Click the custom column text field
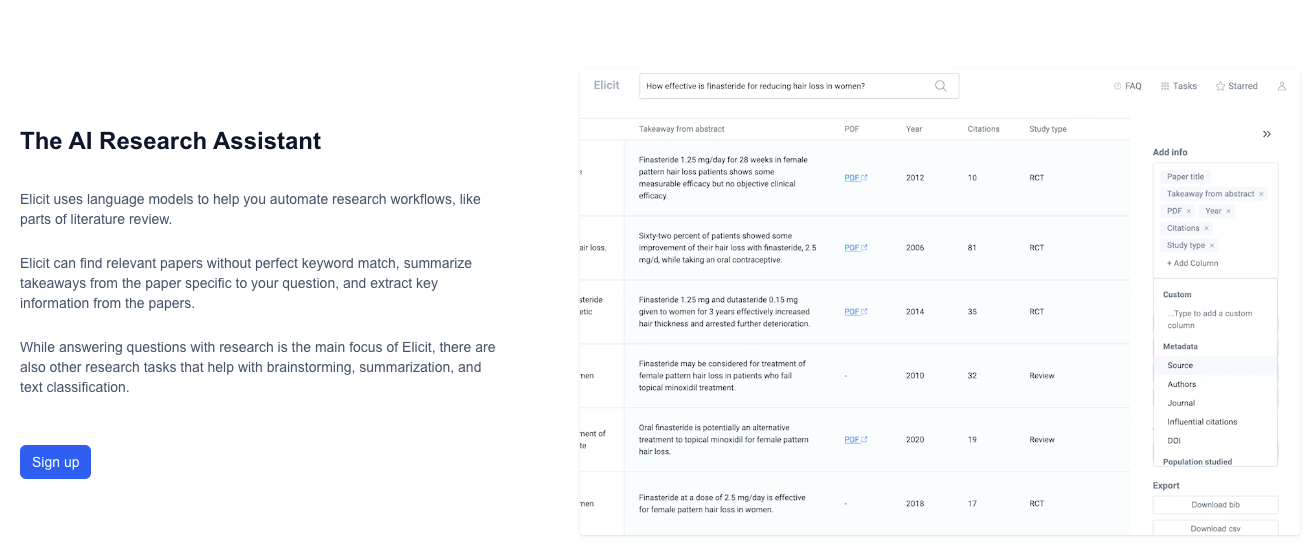 (1215, 319)
